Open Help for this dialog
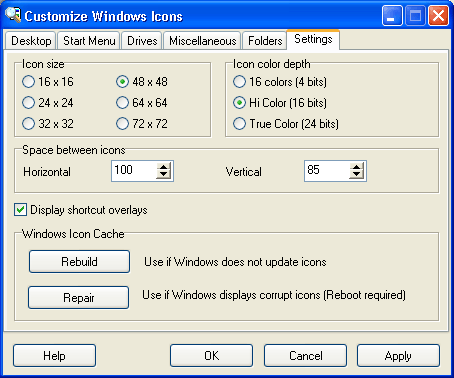The image size is (454, 378). click(54, 356)
